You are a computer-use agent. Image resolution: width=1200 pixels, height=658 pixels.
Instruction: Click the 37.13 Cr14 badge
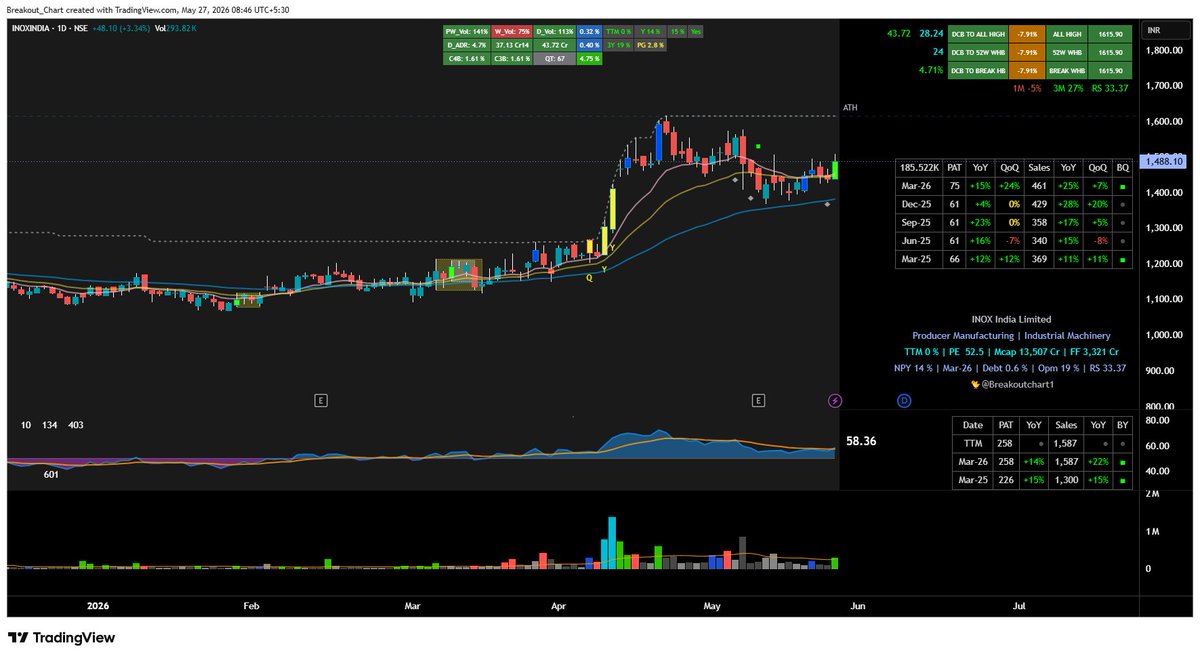tap(513, 46)
